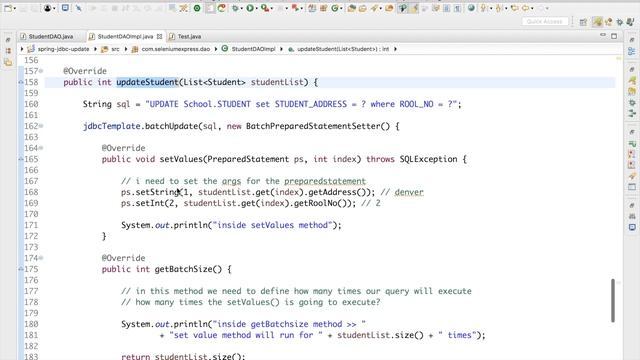Click the Last Edit Location icon
Viewport: 640px width, 360px height.
click(514, 8)
